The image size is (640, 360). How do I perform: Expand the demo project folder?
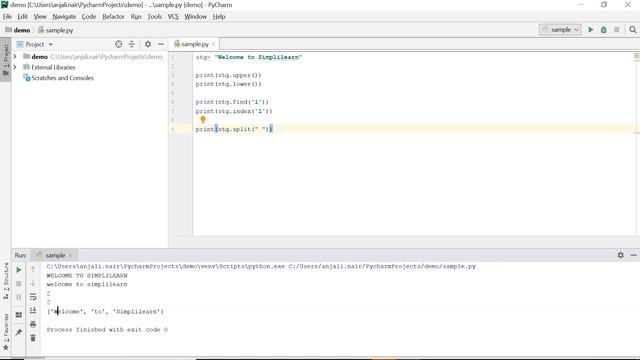(x=15, y=56)
